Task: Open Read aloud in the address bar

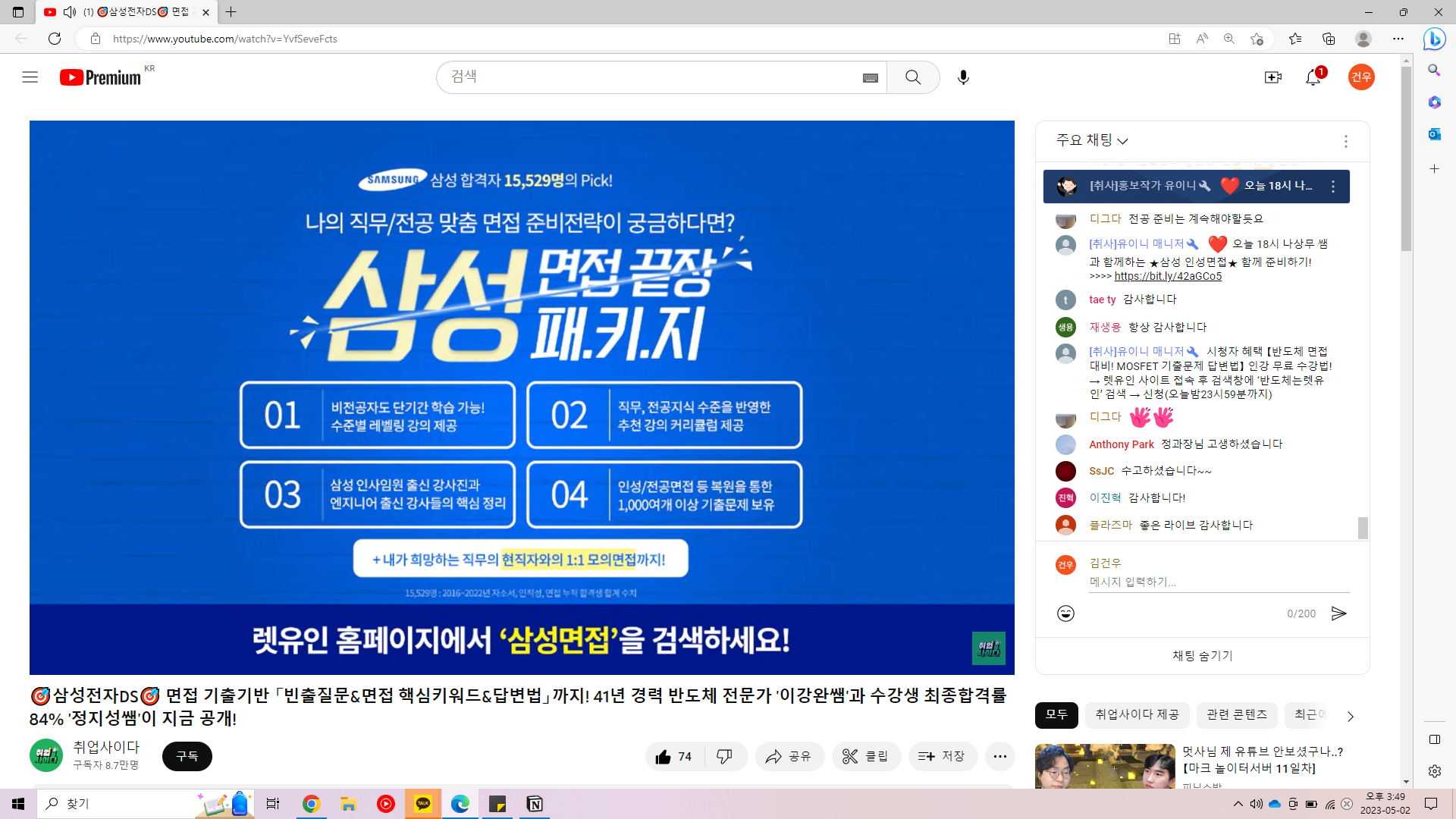Action: (x=1202, y=39)
